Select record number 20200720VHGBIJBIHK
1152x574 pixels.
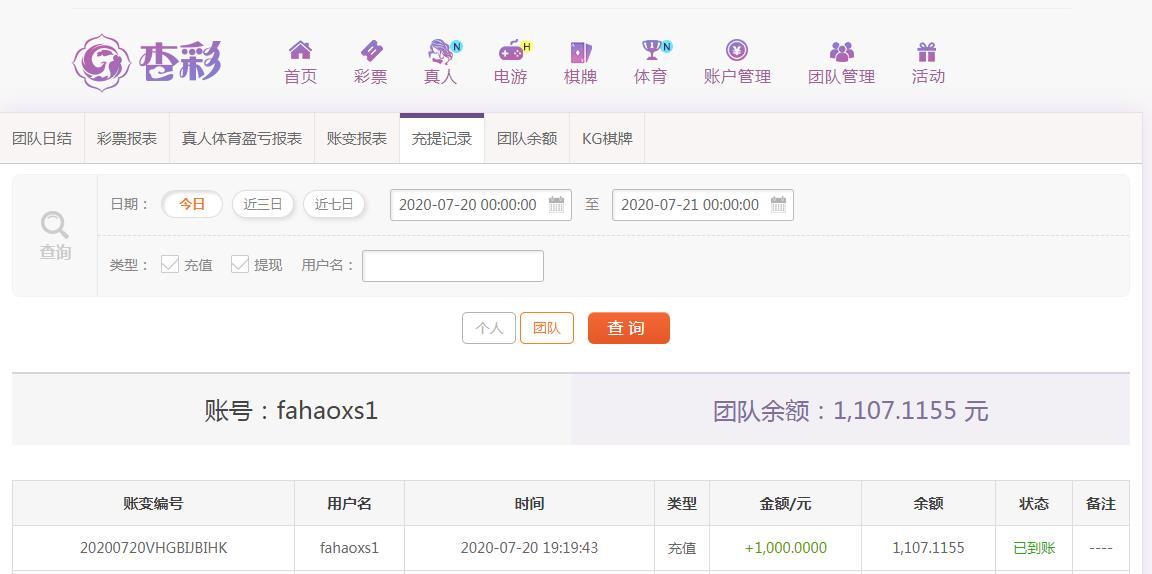pos(154,548)
